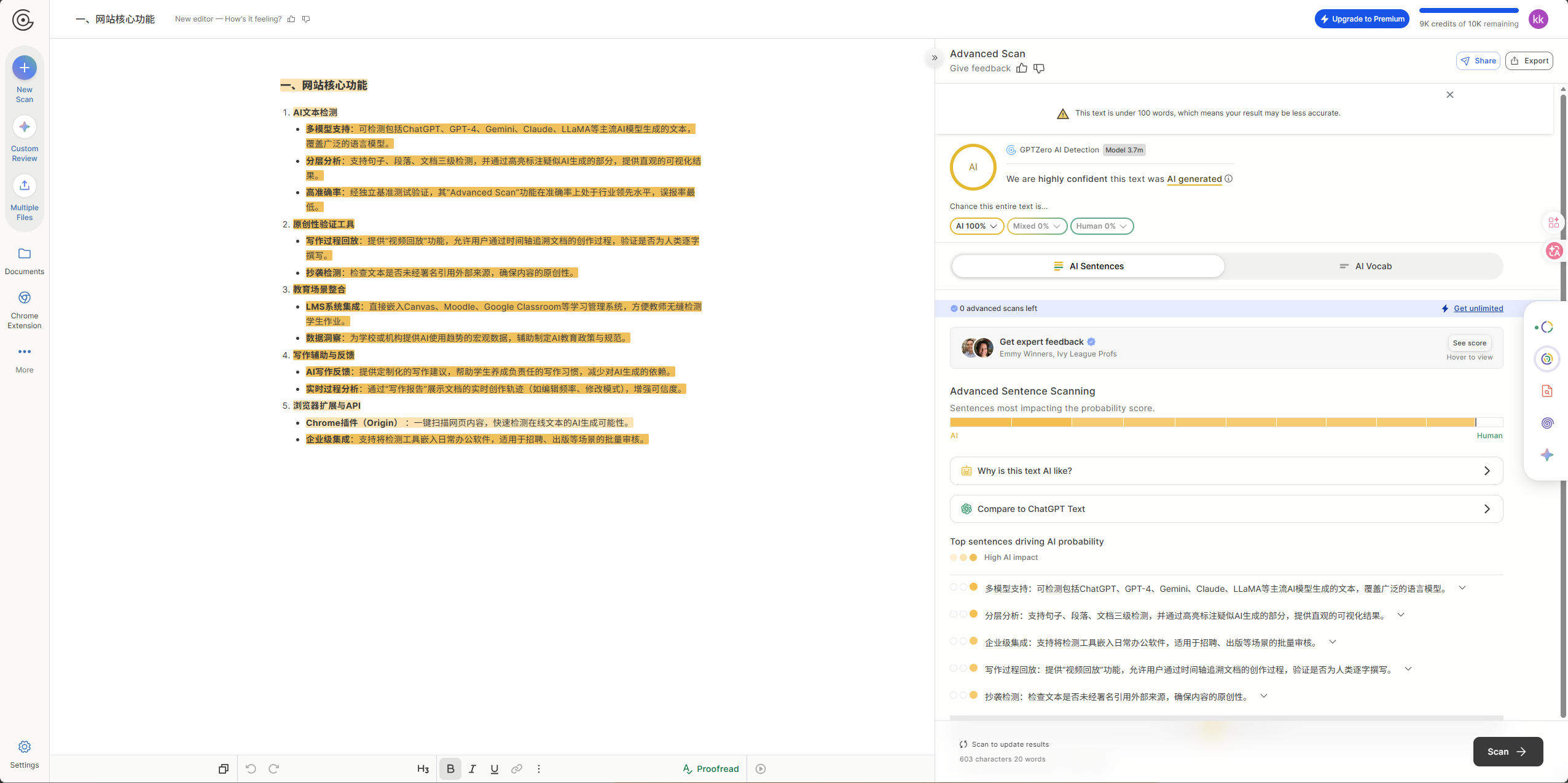Click the circled GPTZero floating icon

pos(1547,359)
